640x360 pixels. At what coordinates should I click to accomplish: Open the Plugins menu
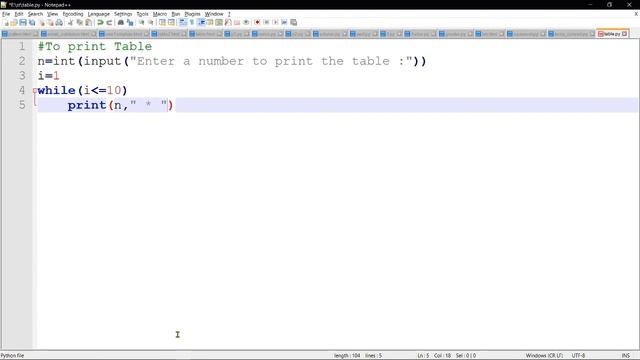point(192,14)
